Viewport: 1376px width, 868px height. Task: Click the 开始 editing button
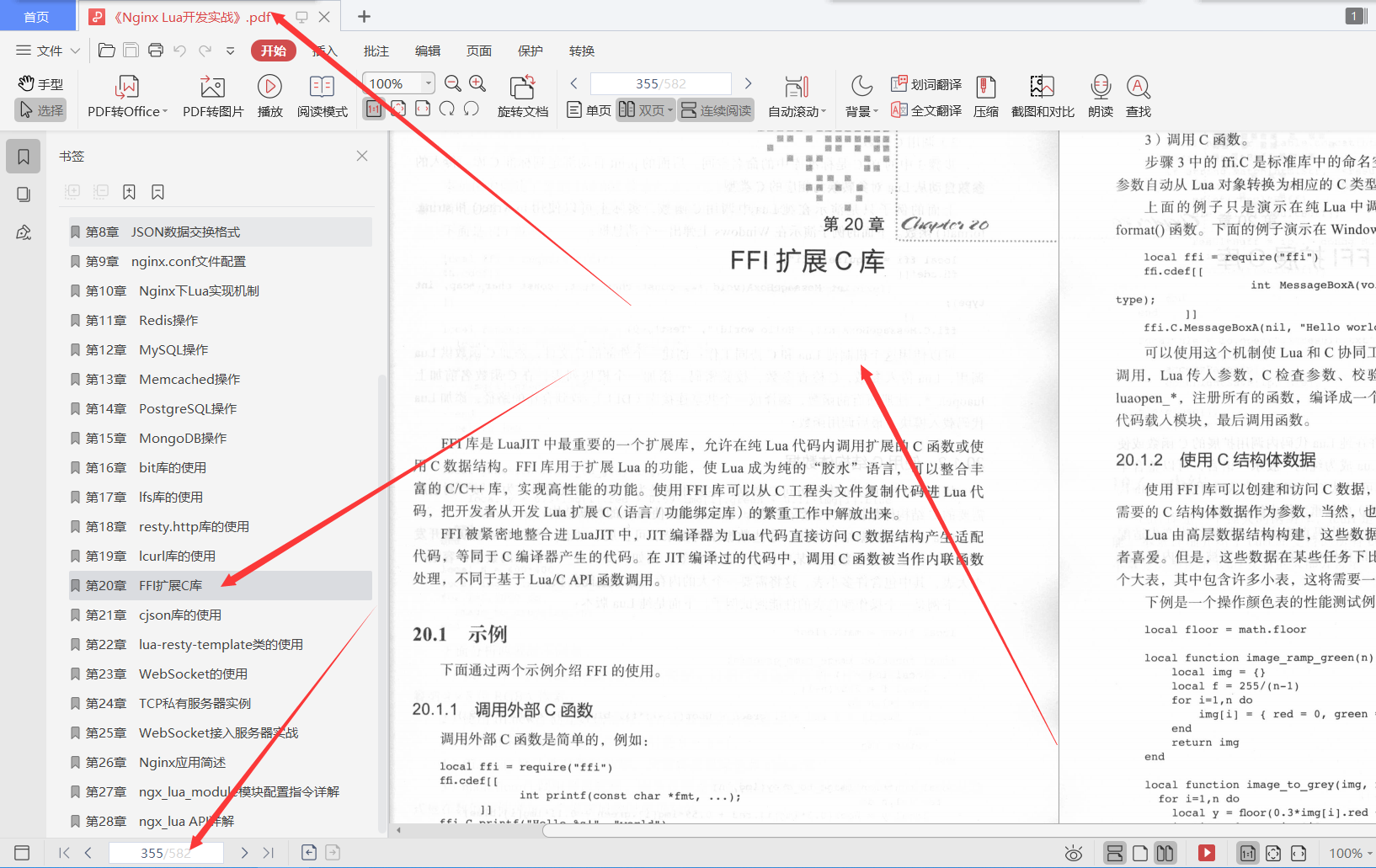click(272, 51)
